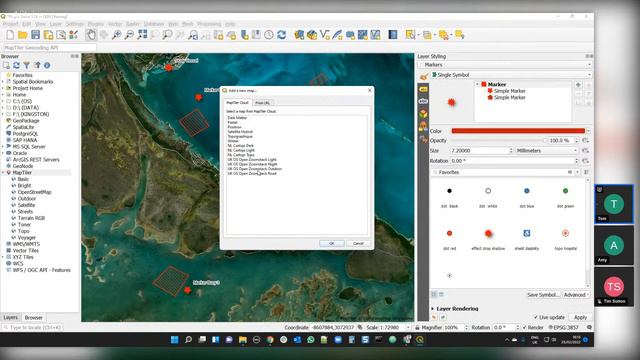Click the Zoom Last icon

pyautogui.click(x=193, y=35)
